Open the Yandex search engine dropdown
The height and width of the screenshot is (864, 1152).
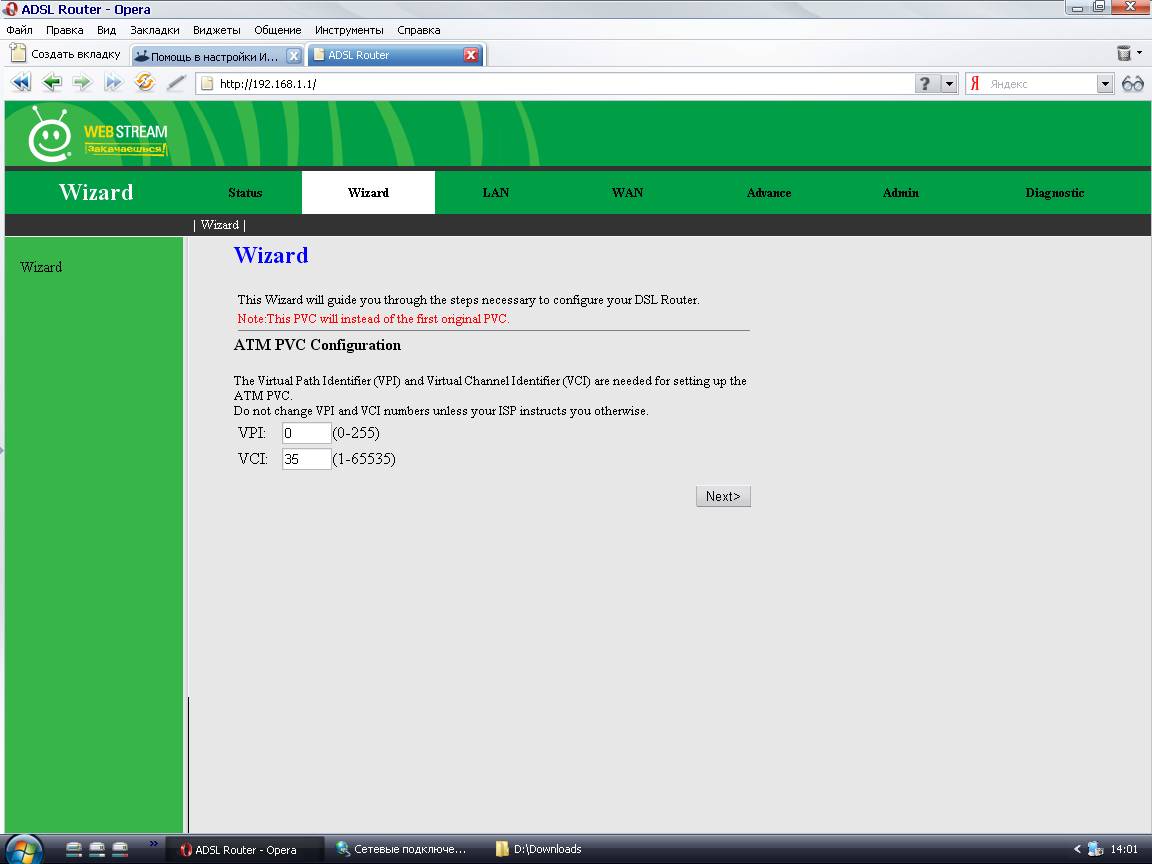click(x=1105, y=84)
